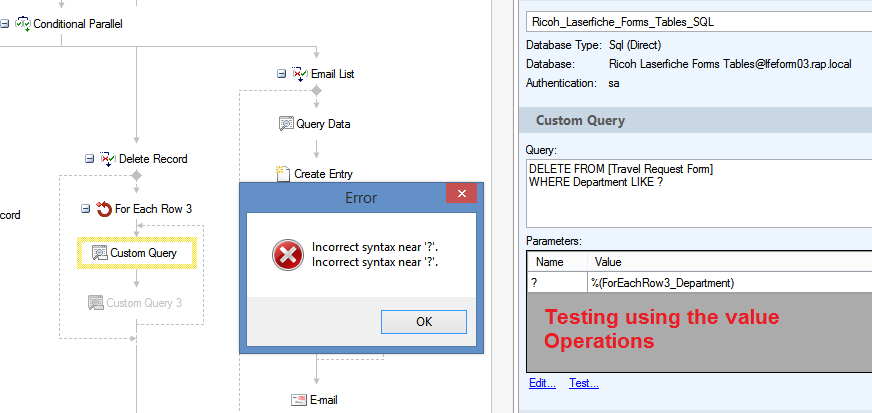
Task: Click OK in the Error dialog
Action: tap(424, 322)
